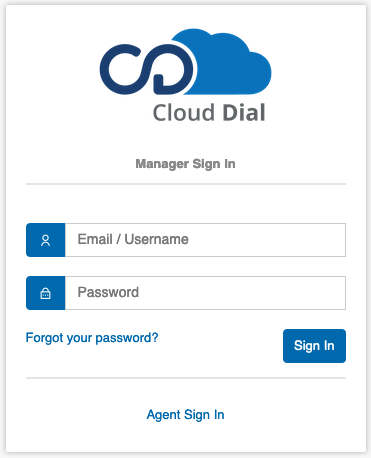Open the 'Forgot your password?' link

92,338
